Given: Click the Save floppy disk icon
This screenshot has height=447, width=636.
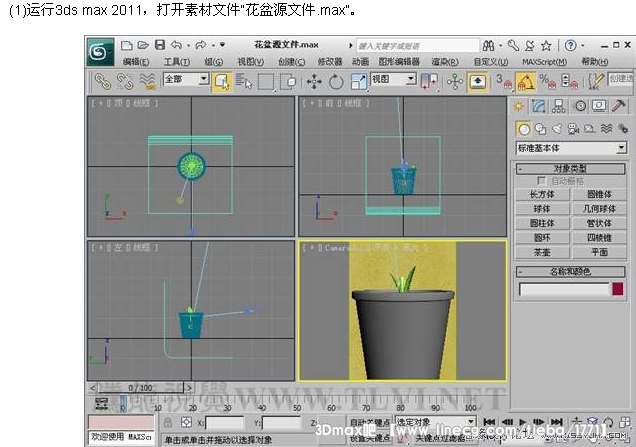Looking at the screenshot, I should tap(160, 45).
